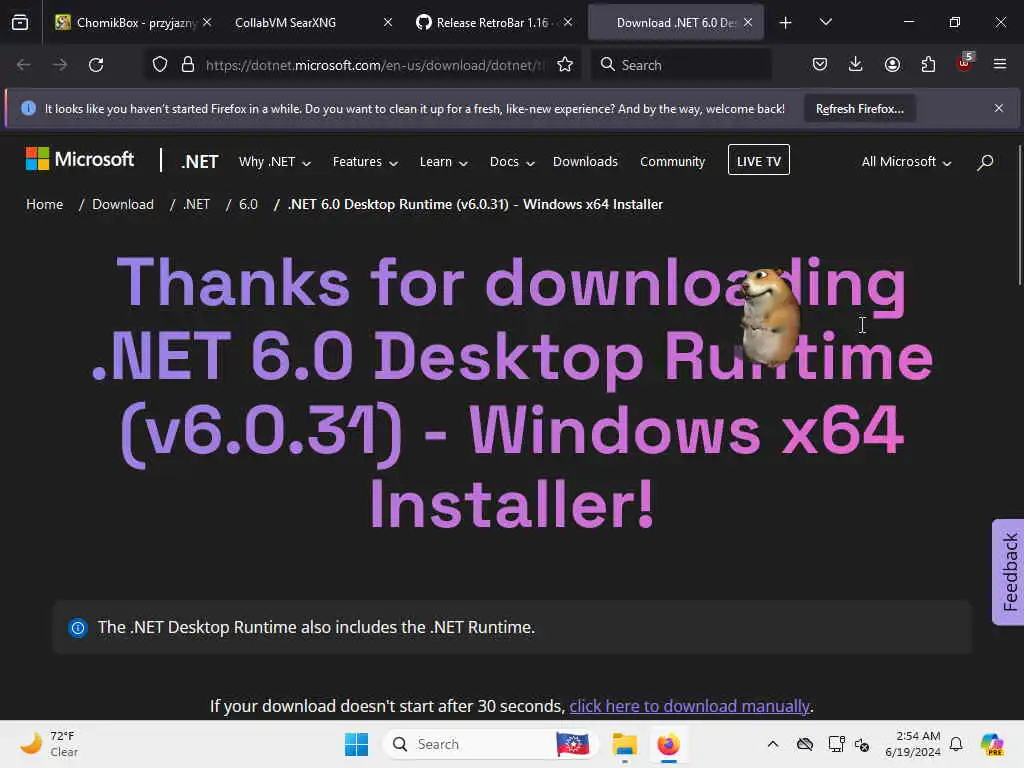Viewport: 1024px width, 768px height.
Task: Open uBlock Origin extension icon
Action: point(965,62)
